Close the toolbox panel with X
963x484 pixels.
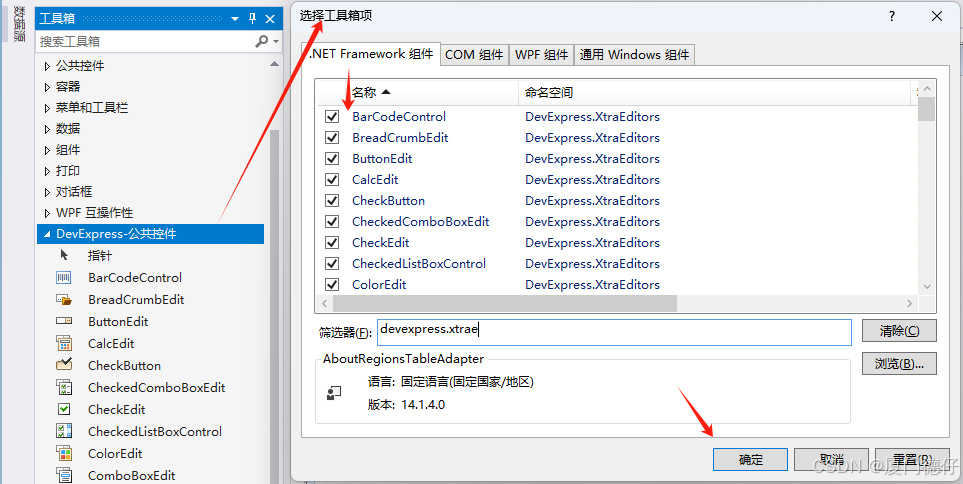tap(270, 19)
